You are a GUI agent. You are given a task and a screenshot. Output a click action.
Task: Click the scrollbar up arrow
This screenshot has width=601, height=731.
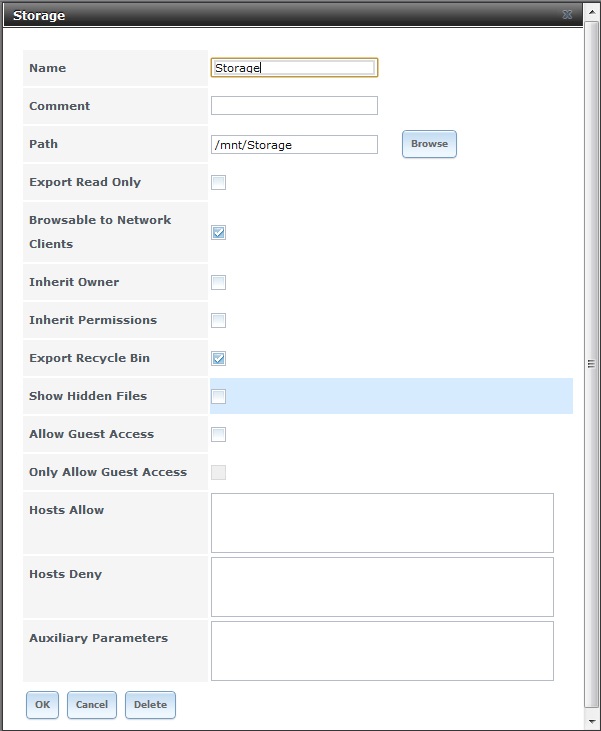[x=592, y=12]
